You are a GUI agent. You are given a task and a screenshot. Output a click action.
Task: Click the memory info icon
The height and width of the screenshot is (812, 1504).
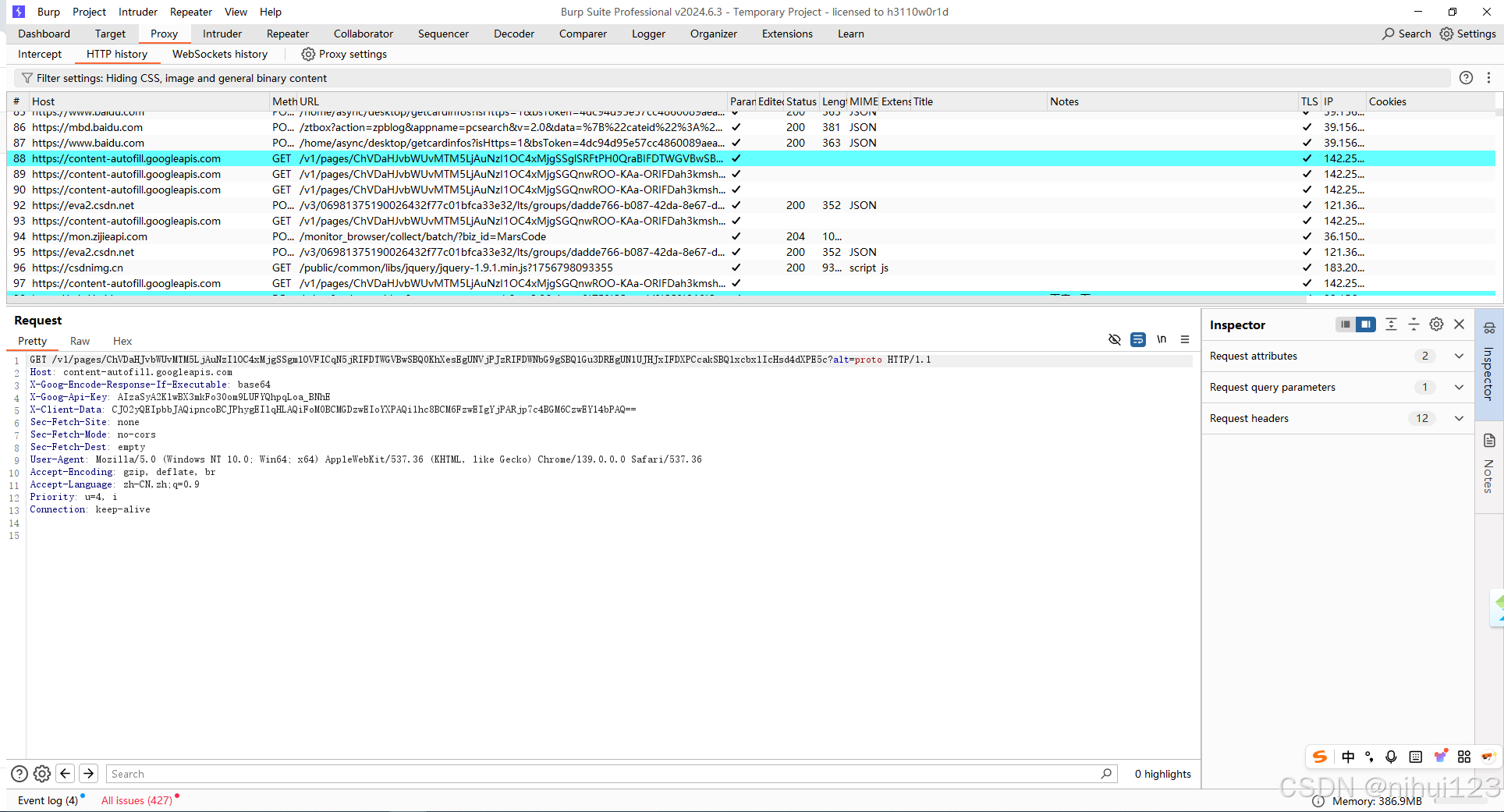1318,801
